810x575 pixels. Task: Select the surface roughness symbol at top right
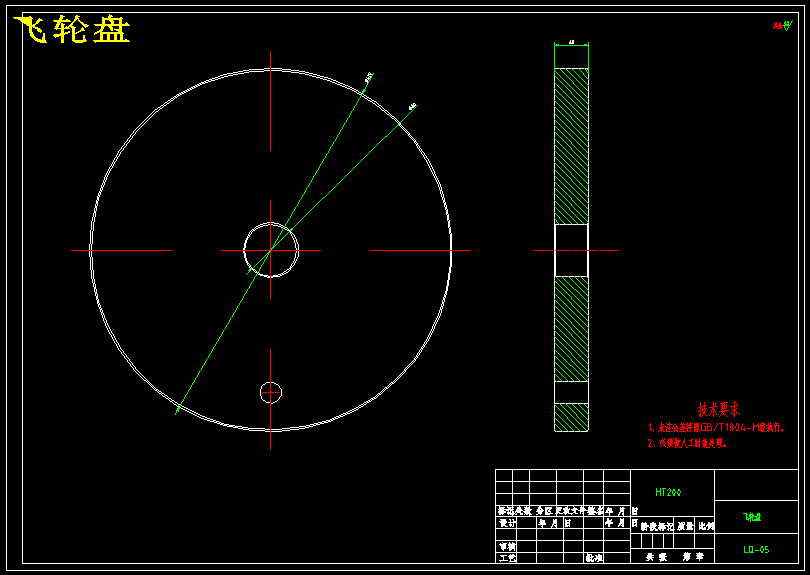tap(783, 25)
